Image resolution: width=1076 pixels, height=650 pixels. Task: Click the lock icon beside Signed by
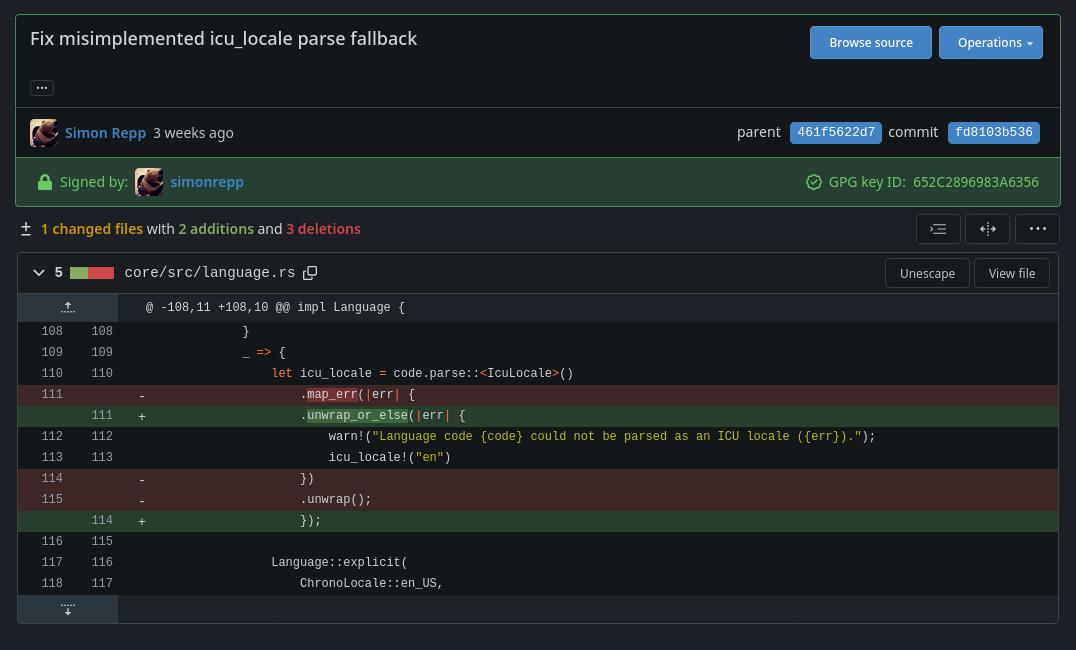pyautogui.click(x=44, y=182)
